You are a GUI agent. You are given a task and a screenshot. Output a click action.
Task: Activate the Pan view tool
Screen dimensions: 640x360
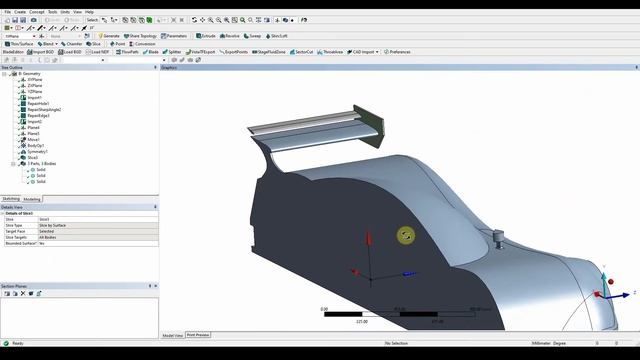coord(202,20)
